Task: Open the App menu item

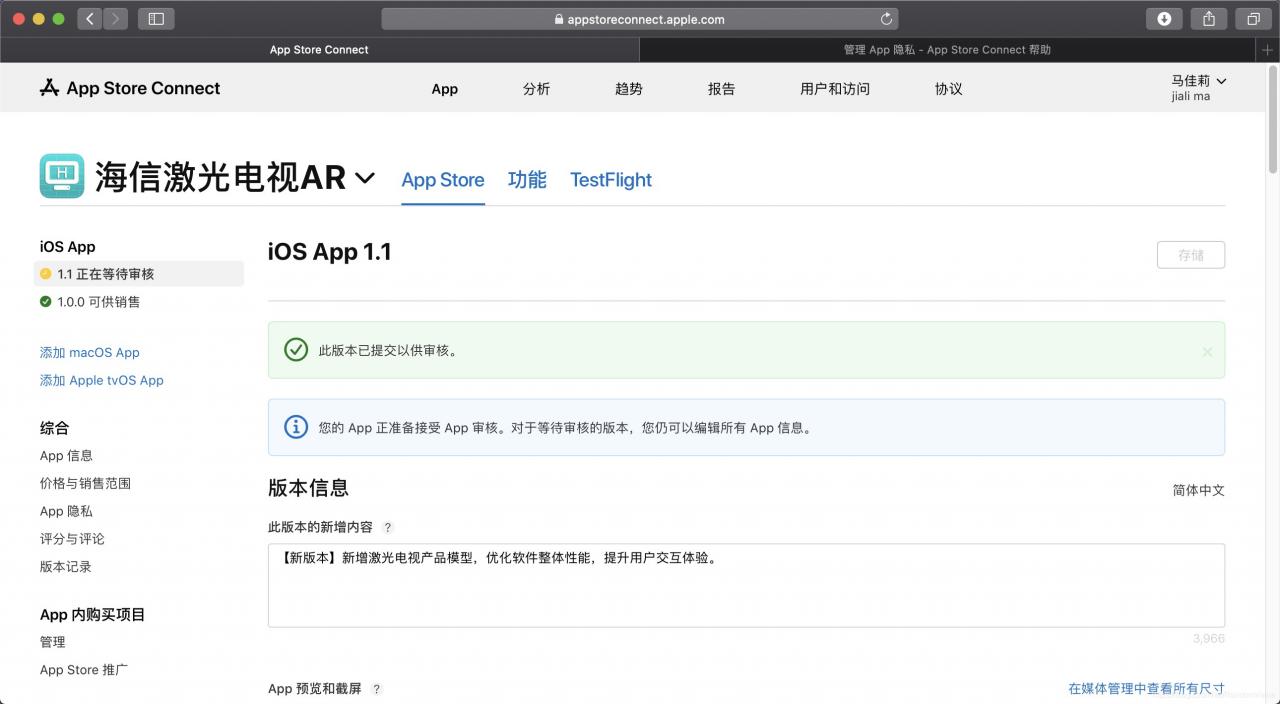Action: pos(445,89)
